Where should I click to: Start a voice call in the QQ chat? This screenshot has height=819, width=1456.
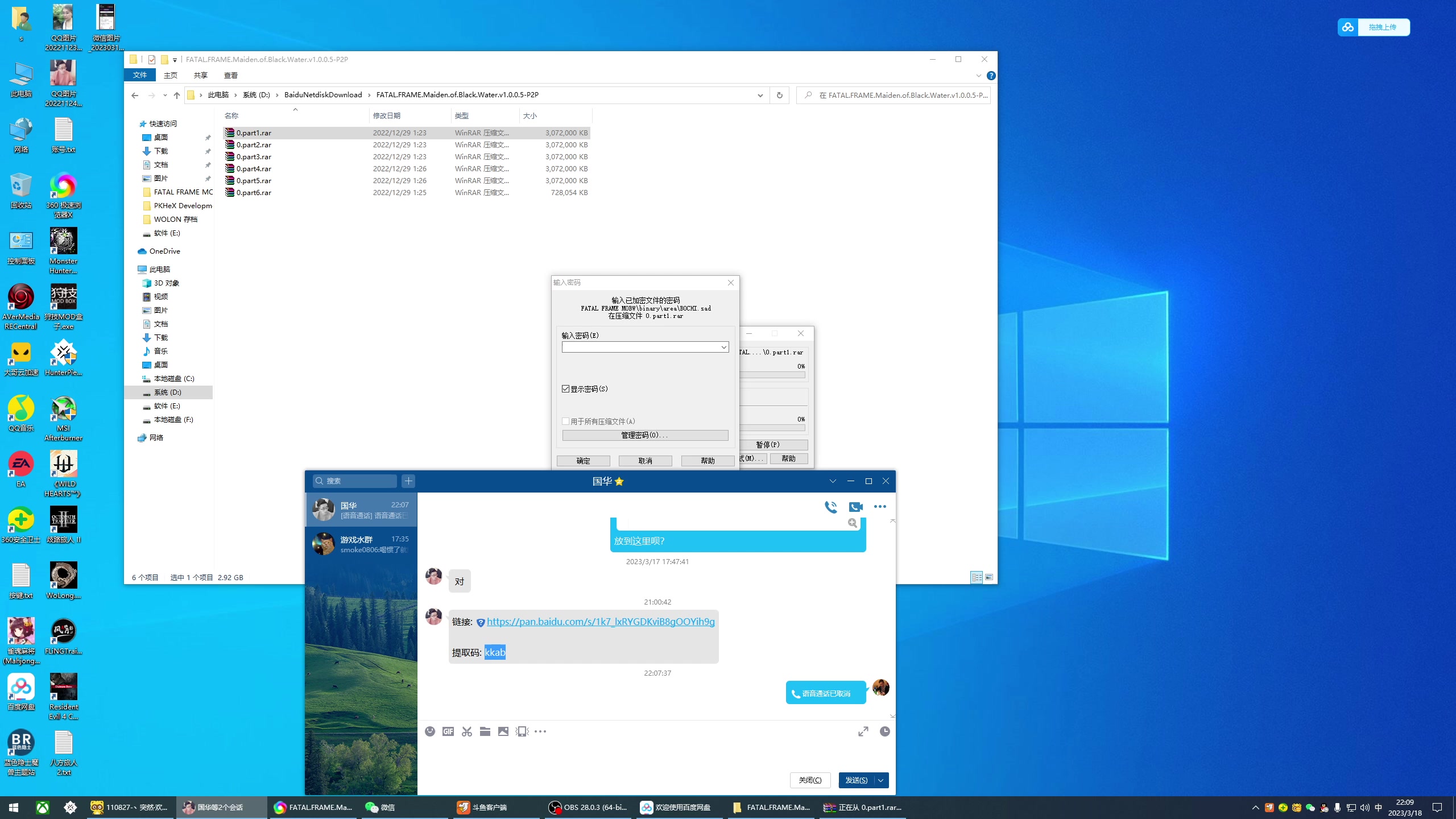coord(831,507)
